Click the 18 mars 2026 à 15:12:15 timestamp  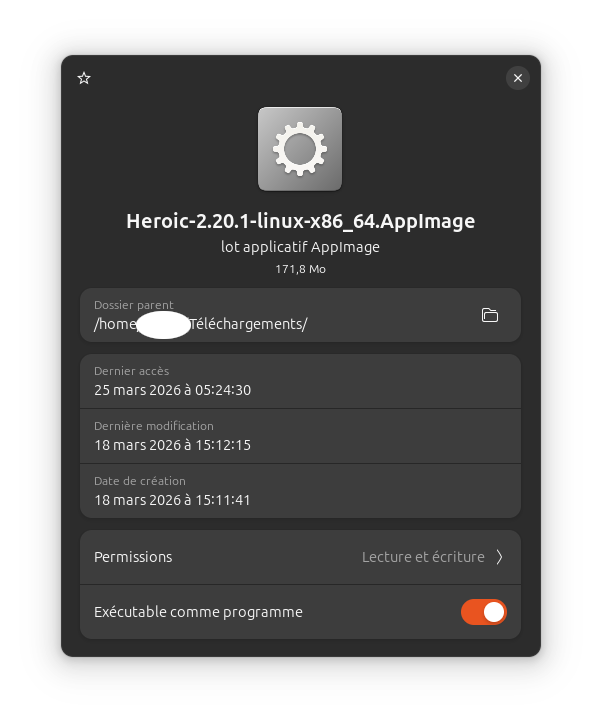pyautogui.click(x=173, y=445)
